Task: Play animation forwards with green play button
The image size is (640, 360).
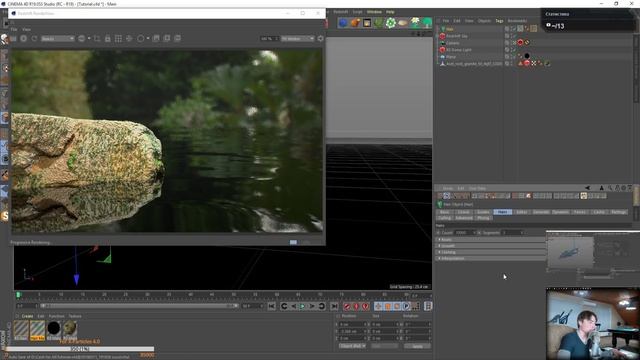Action: [x=302, y=306]
